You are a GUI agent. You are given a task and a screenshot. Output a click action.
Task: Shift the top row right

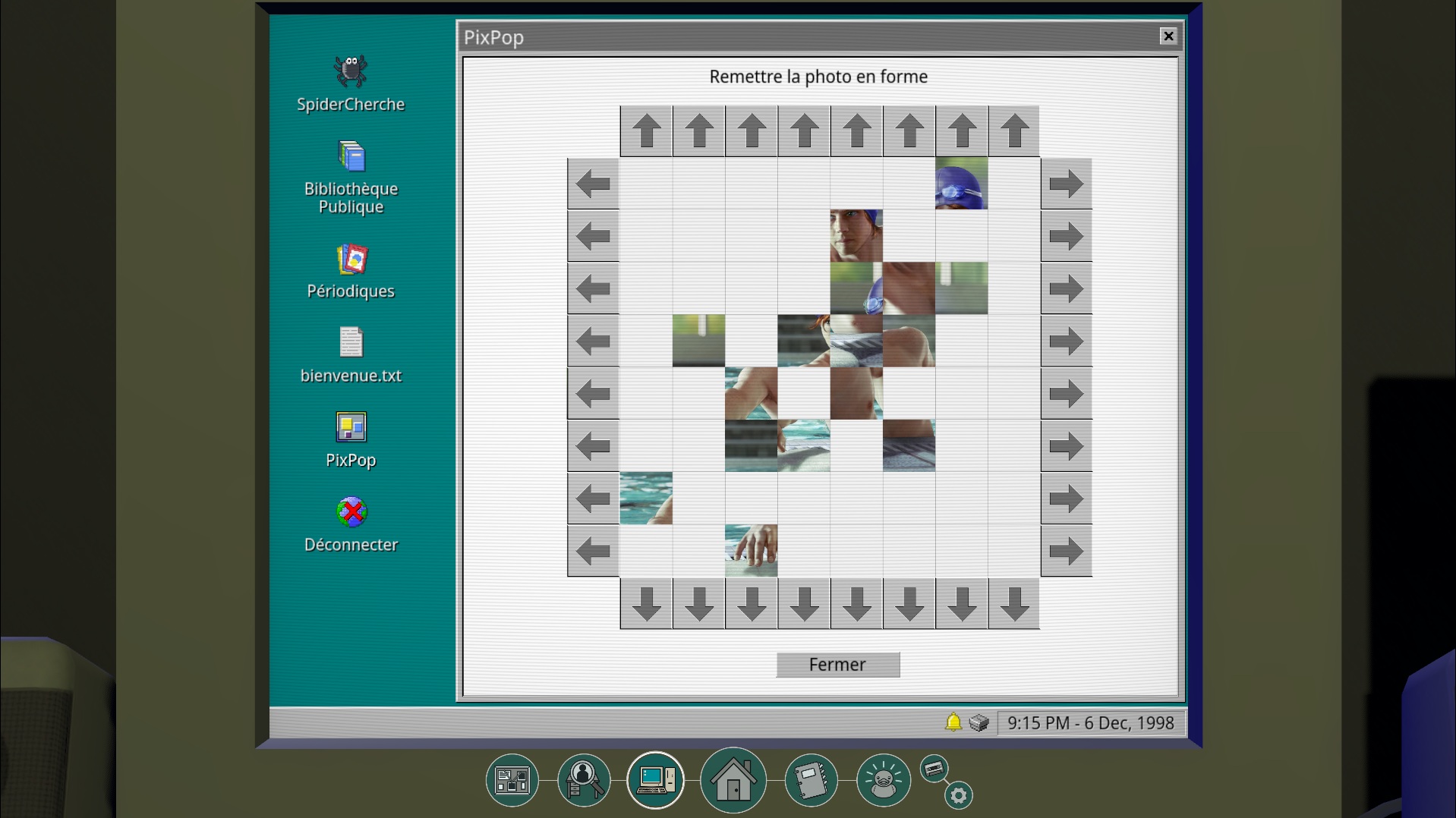pyautogui.click(x=1066, y=184)
